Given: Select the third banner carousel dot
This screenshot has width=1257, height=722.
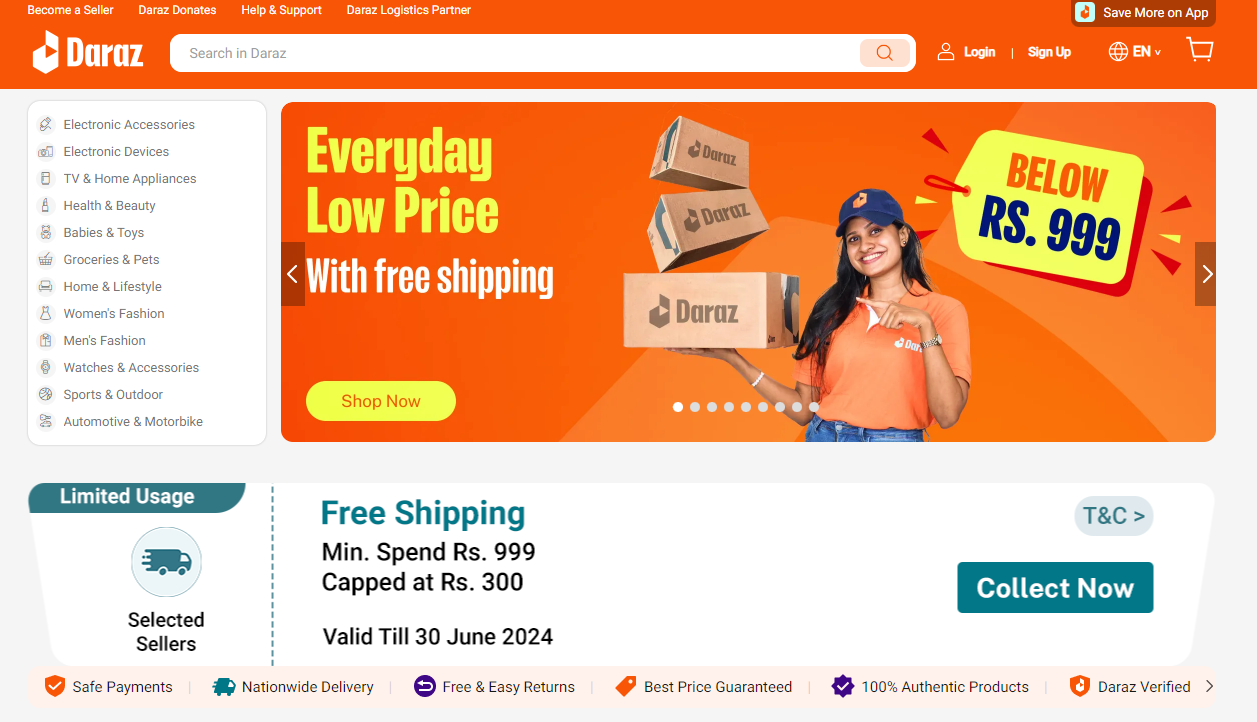Looking at the screenshot, I should click(x=712, y=407).
